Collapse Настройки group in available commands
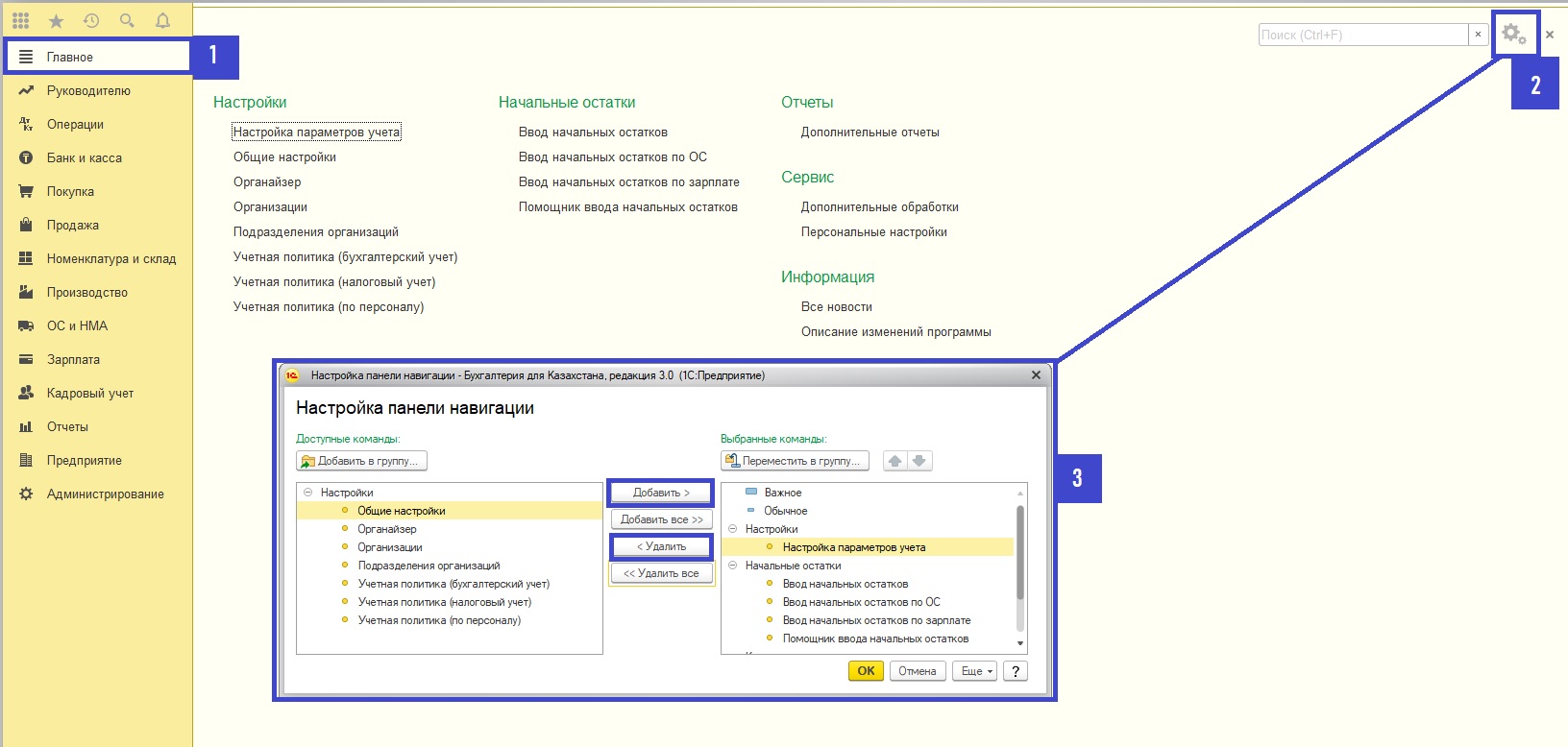The width and height of the screenshot is (1568, 747). pos(308,493)
